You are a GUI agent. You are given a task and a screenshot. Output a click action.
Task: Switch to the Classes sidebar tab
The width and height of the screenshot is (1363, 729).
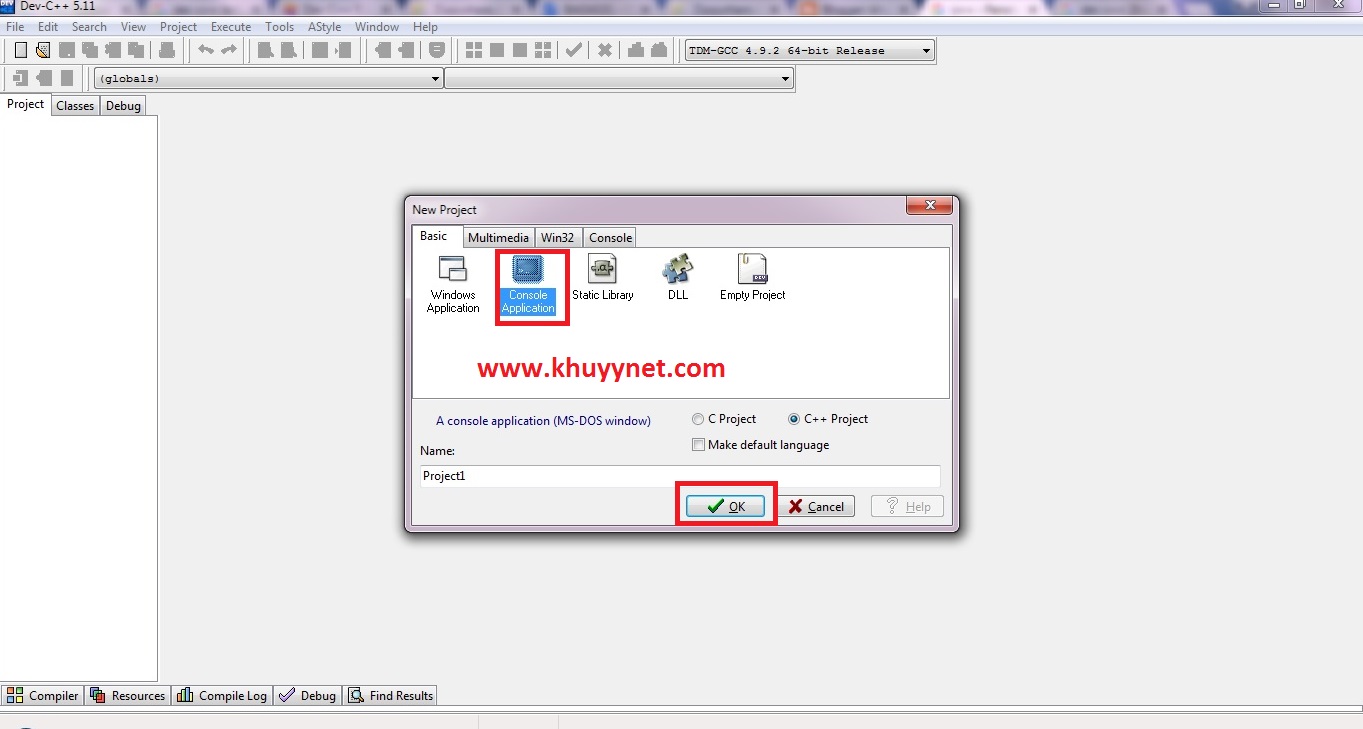coord(75,106)
